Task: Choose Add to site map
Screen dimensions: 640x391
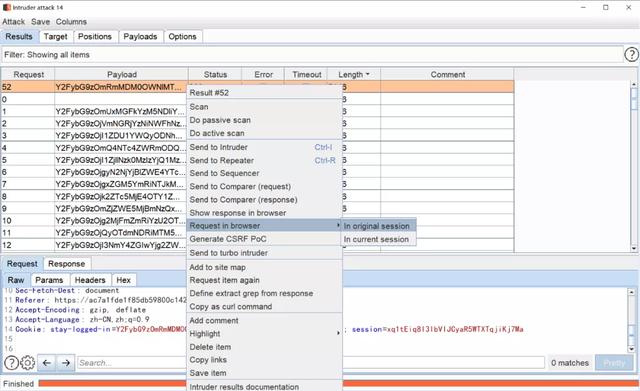Action: click(264, 267)
